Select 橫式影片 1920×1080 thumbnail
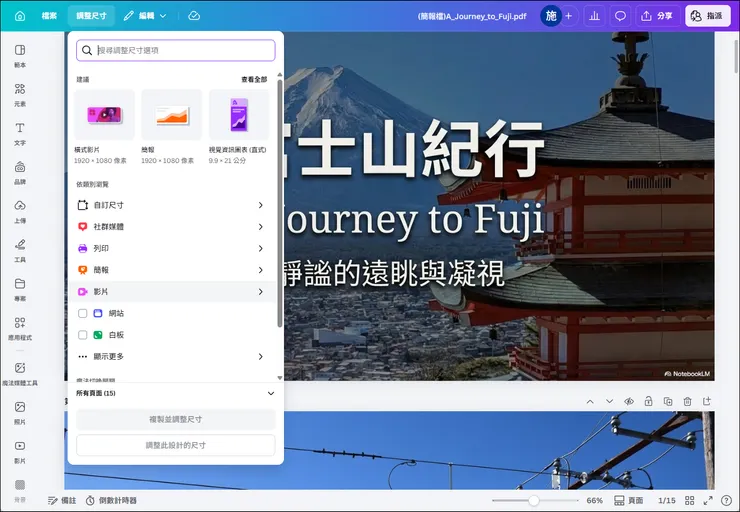Screen dimensions: 740x512 pos(104,115)
